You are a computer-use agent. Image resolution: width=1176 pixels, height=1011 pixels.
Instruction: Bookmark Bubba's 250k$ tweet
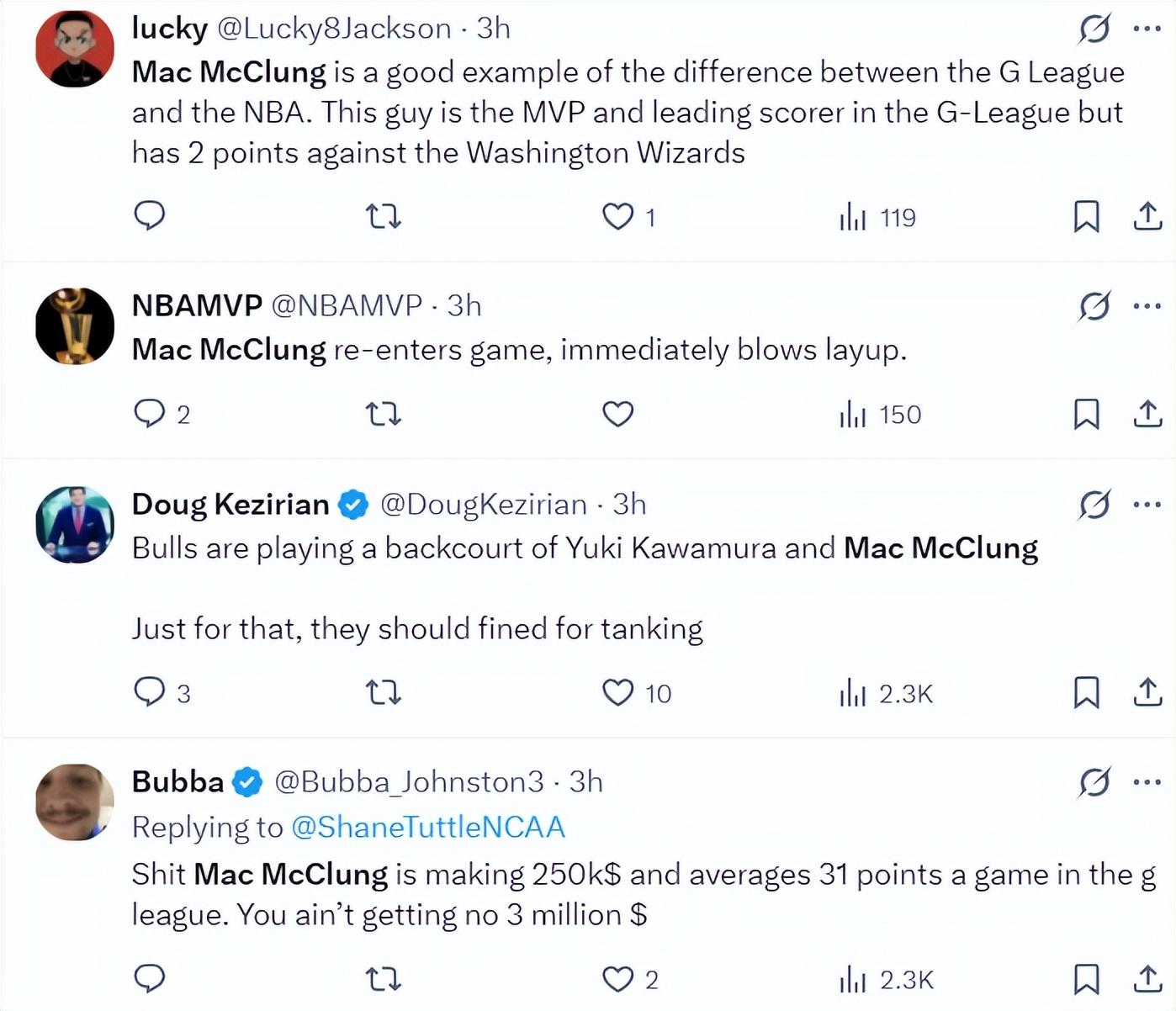point(1086,979)
